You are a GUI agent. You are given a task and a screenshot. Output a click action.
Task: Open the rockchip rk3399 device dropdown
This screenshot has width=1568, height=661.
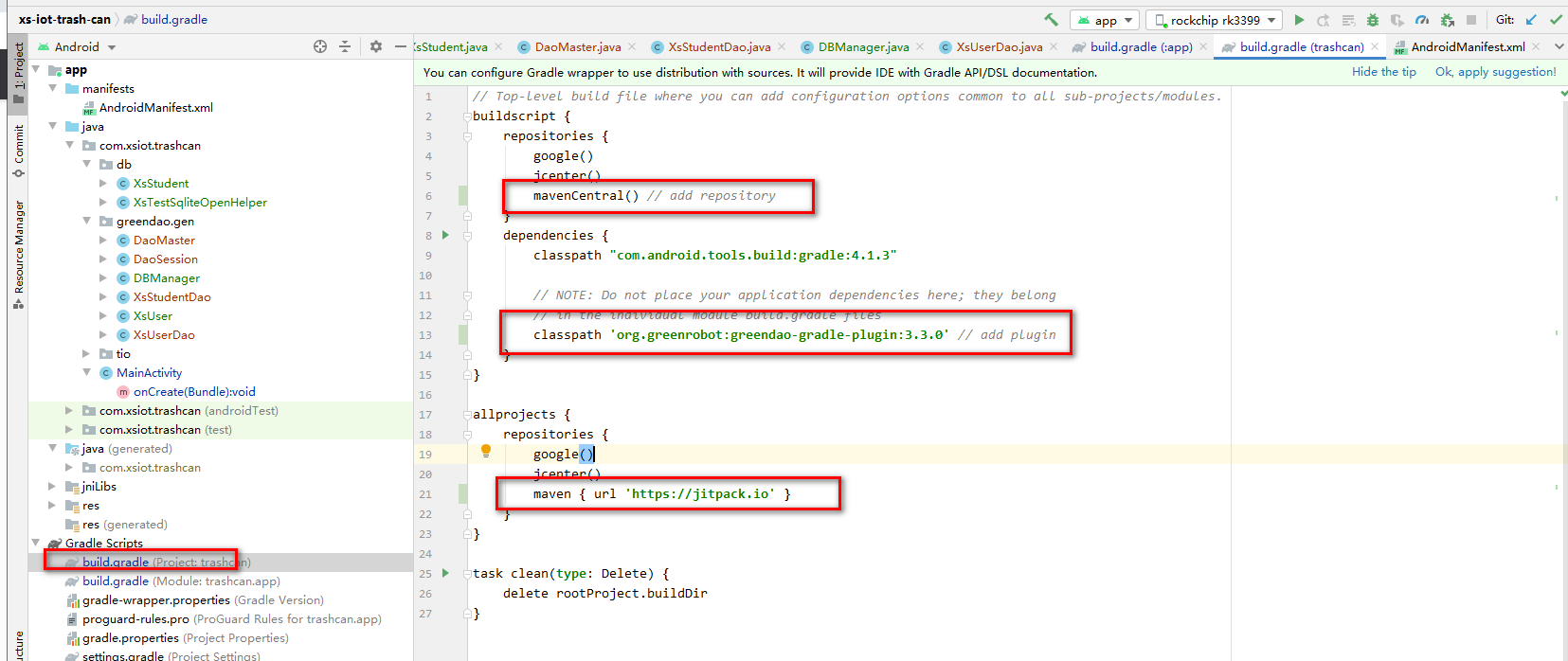point(1215,20)
